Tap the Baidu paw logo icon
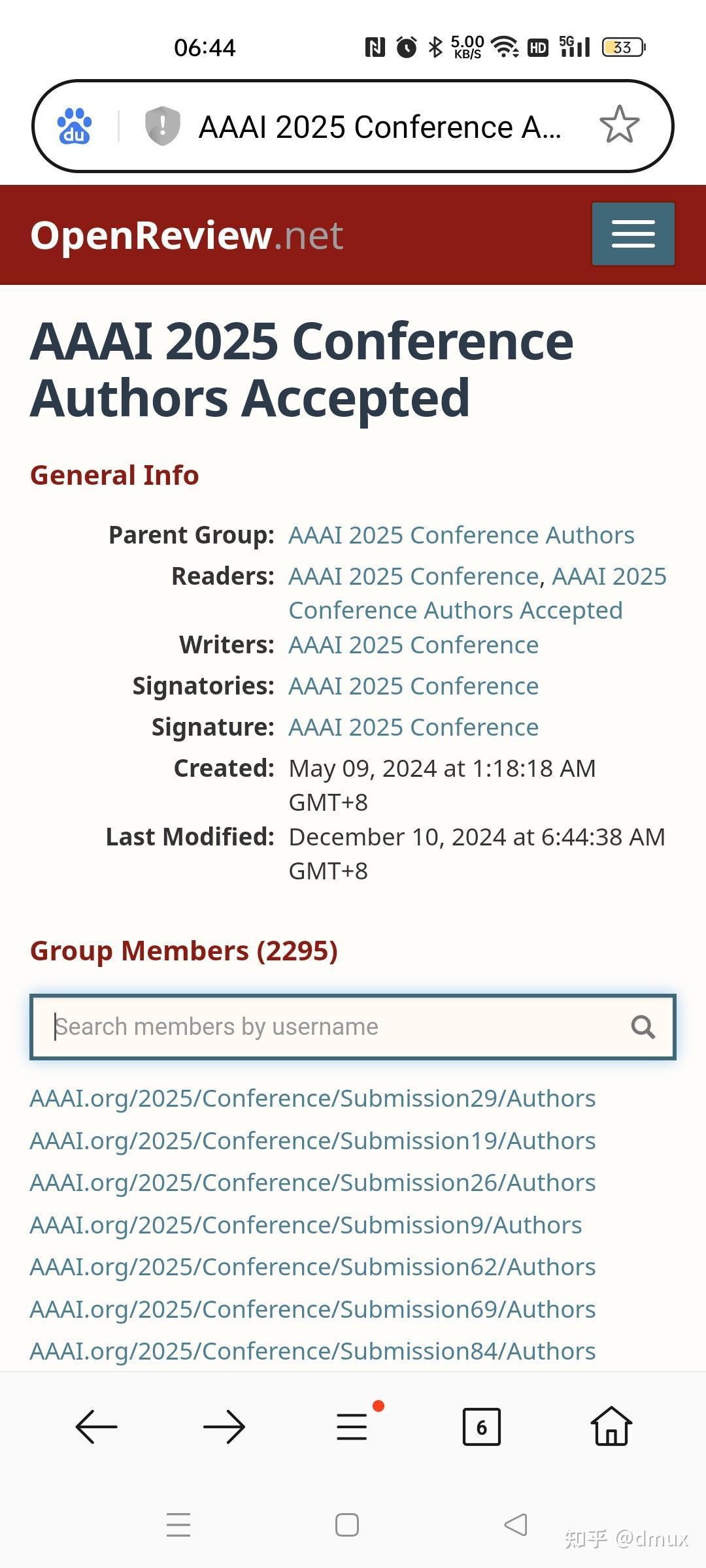706x1568 pixels. pyautogui.click(x=75, y=125)
